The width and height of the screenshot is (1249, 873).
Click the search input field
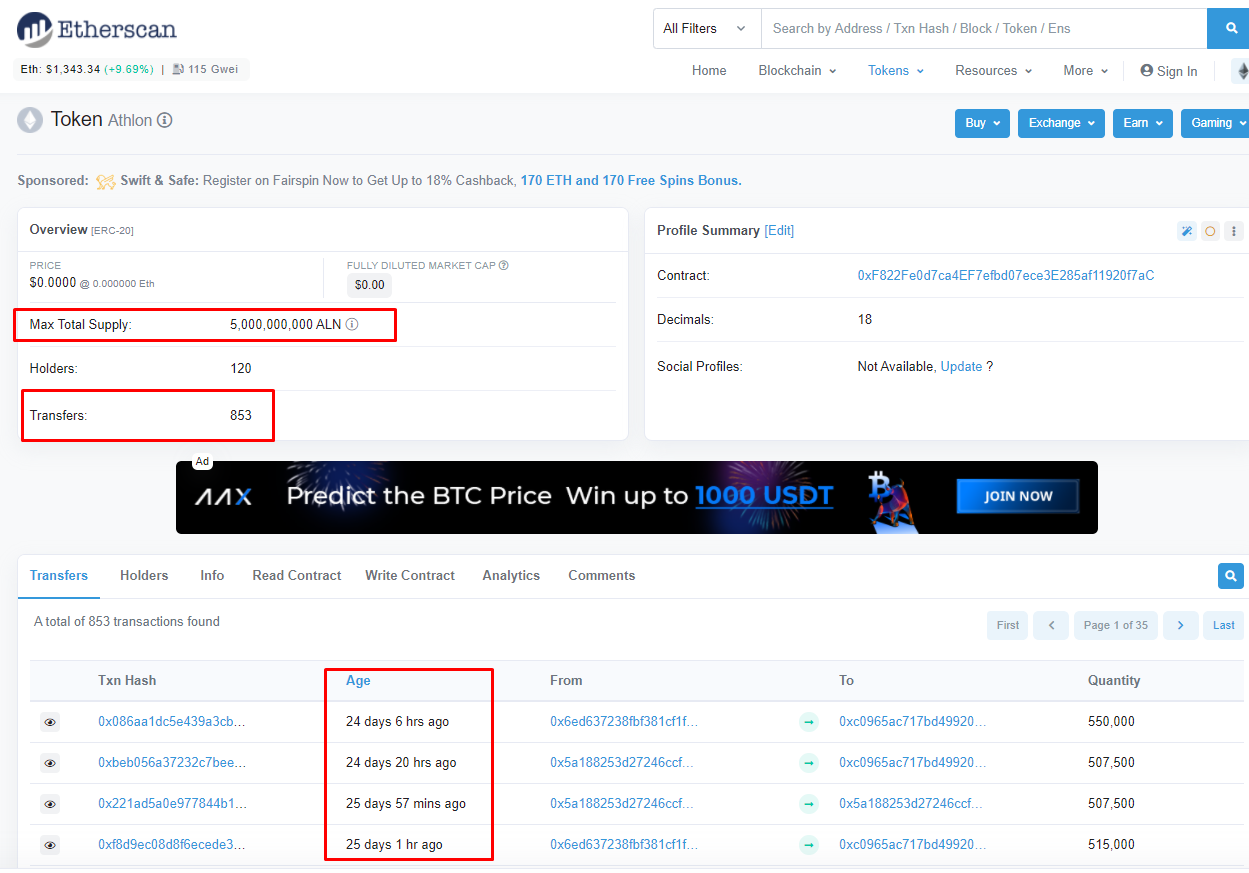coord(984,28)
